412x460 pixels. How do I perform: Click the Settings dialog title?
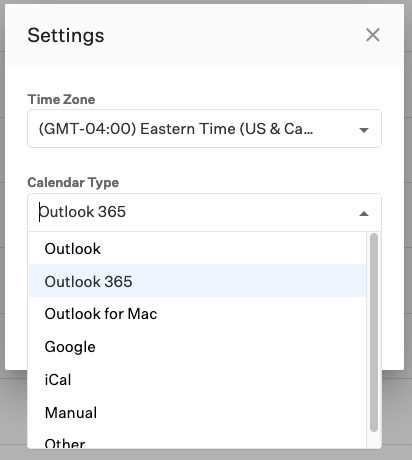pyautogui.click(x=66, y=36)
